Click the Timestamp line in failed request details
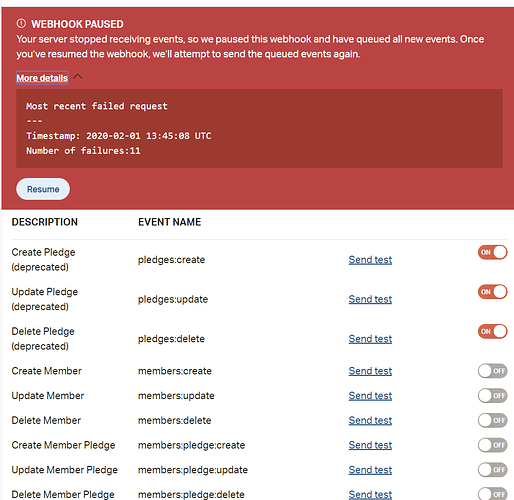The height and width of the screenshot is (500, 514). click(x=119, y=136)
